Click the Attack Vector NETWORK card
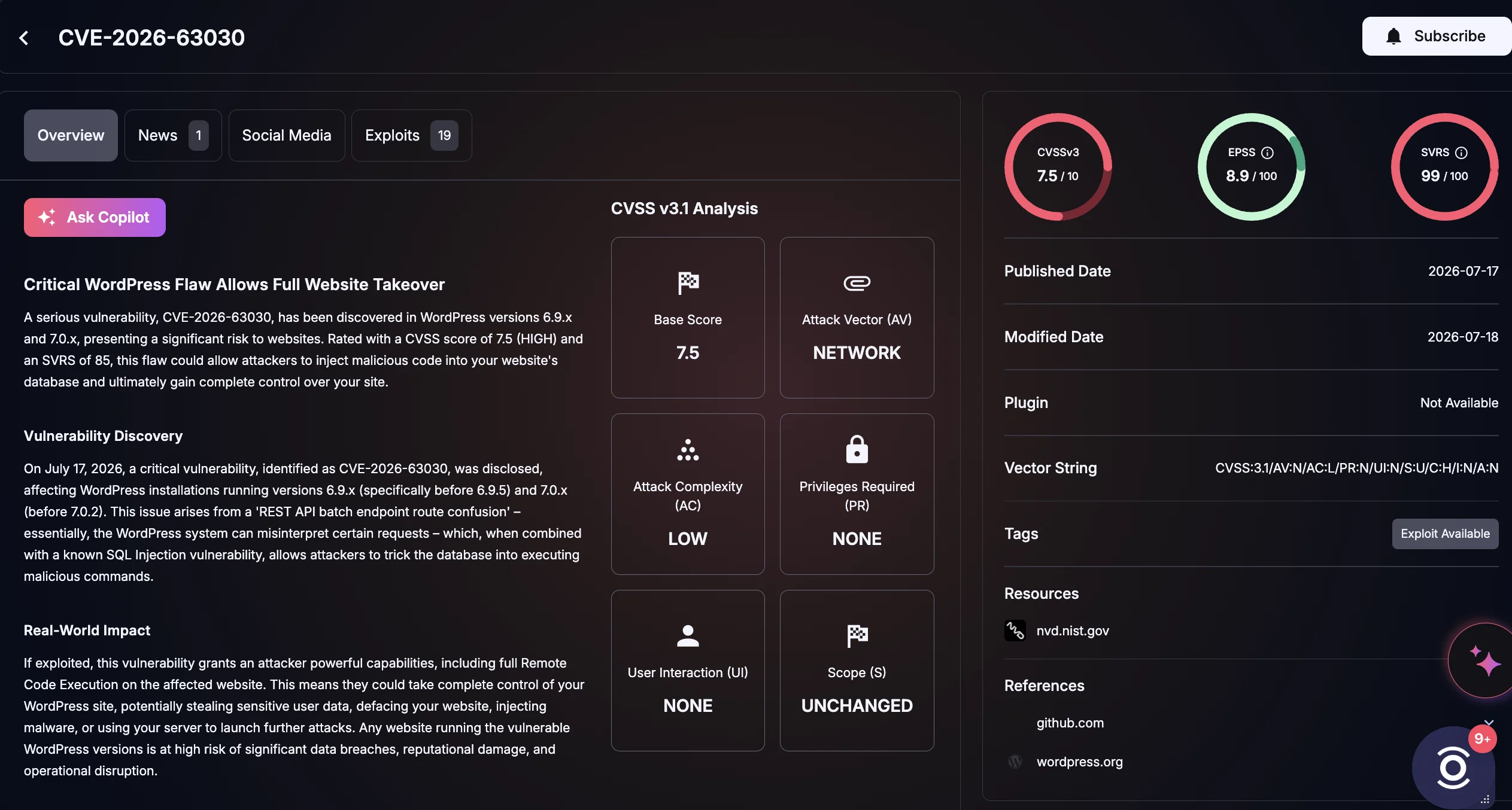The image size is (1512, 810). (x=857, y=318)
